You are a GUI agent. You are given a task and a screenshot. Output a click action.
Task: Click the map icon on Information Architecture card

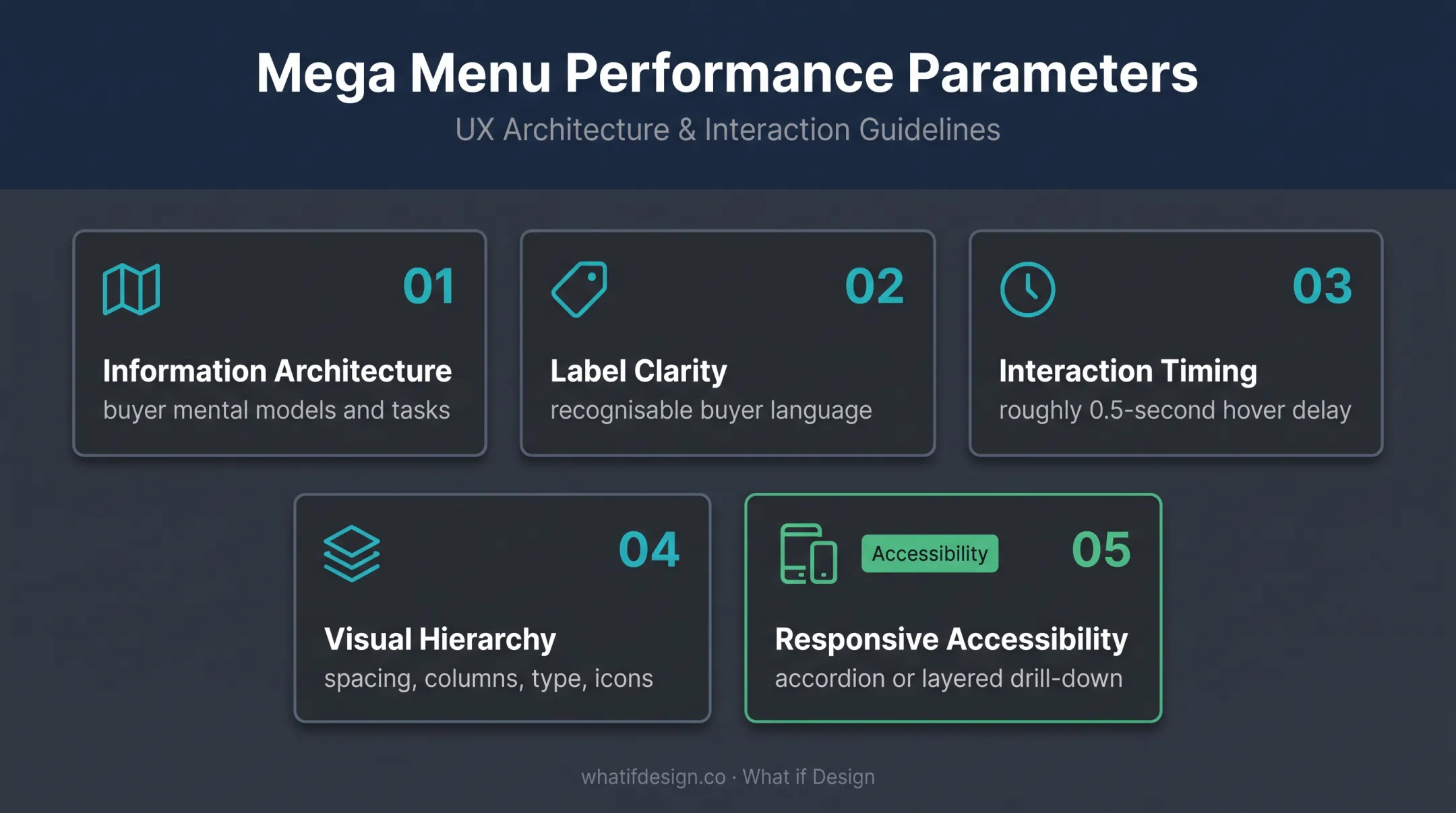tap(131, 289)
